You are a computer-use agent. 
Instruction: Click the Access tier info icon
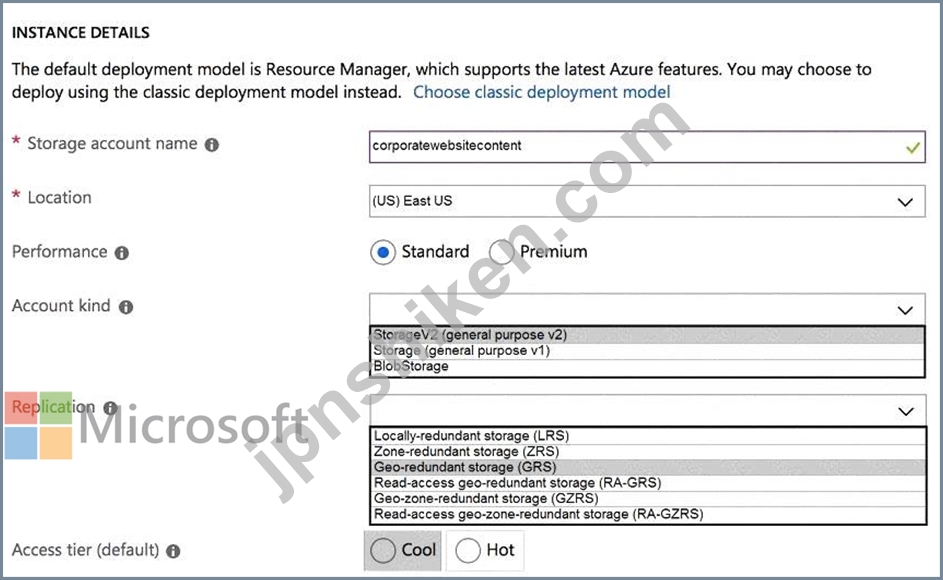(173, 551)
